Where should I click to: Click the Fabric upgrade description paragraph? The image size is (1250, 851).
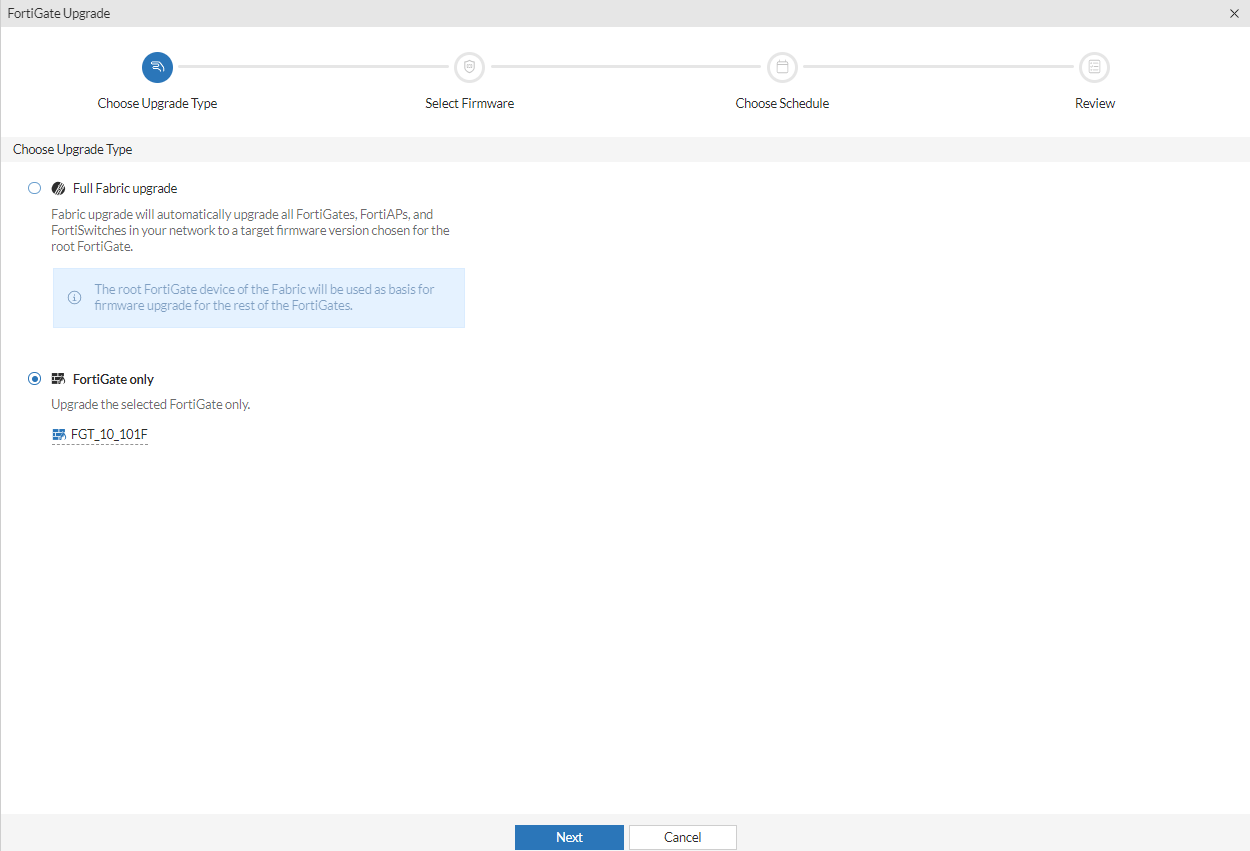(x=250, y=230)
